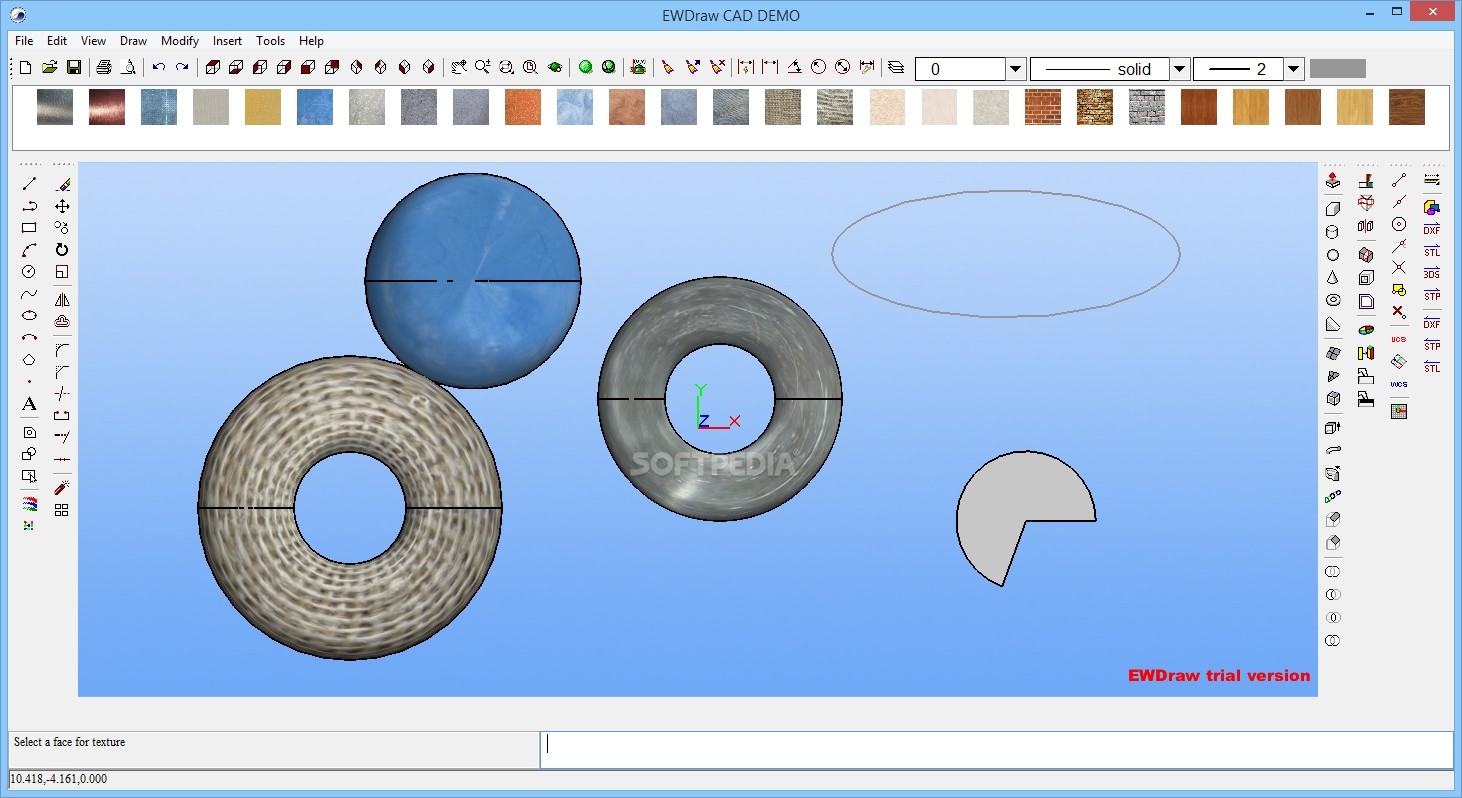Select the Text 'A' tool
Screen dimensions: 1462x798
[x=29, y=404]
